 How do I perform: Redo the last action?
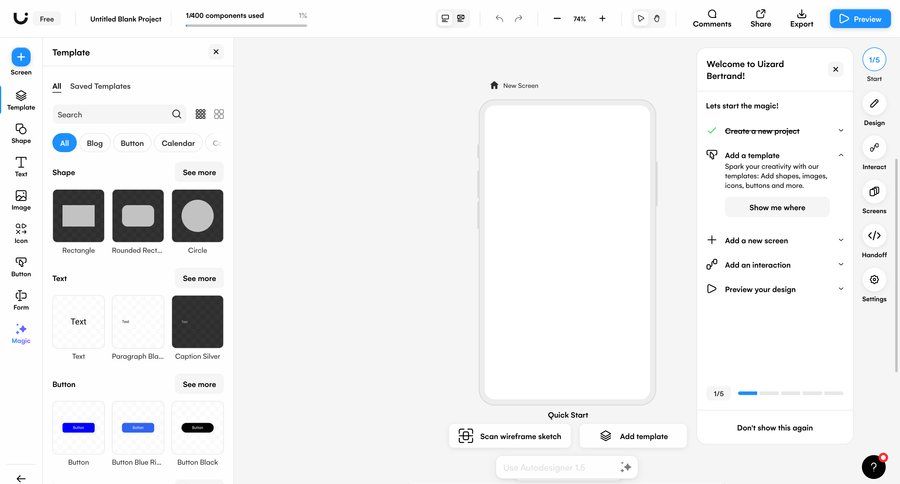(518, 18)
